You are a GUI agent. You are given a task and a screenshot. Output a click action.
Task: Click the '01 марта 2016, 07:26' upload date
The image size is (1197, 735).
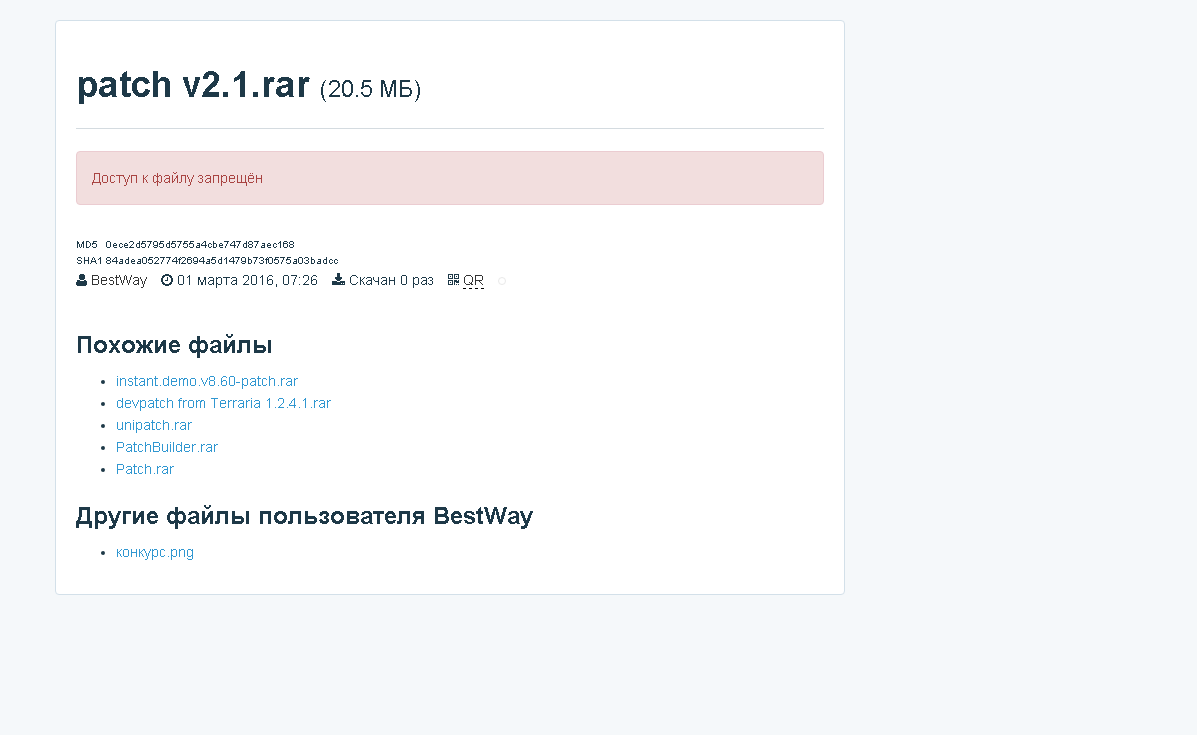247,281
